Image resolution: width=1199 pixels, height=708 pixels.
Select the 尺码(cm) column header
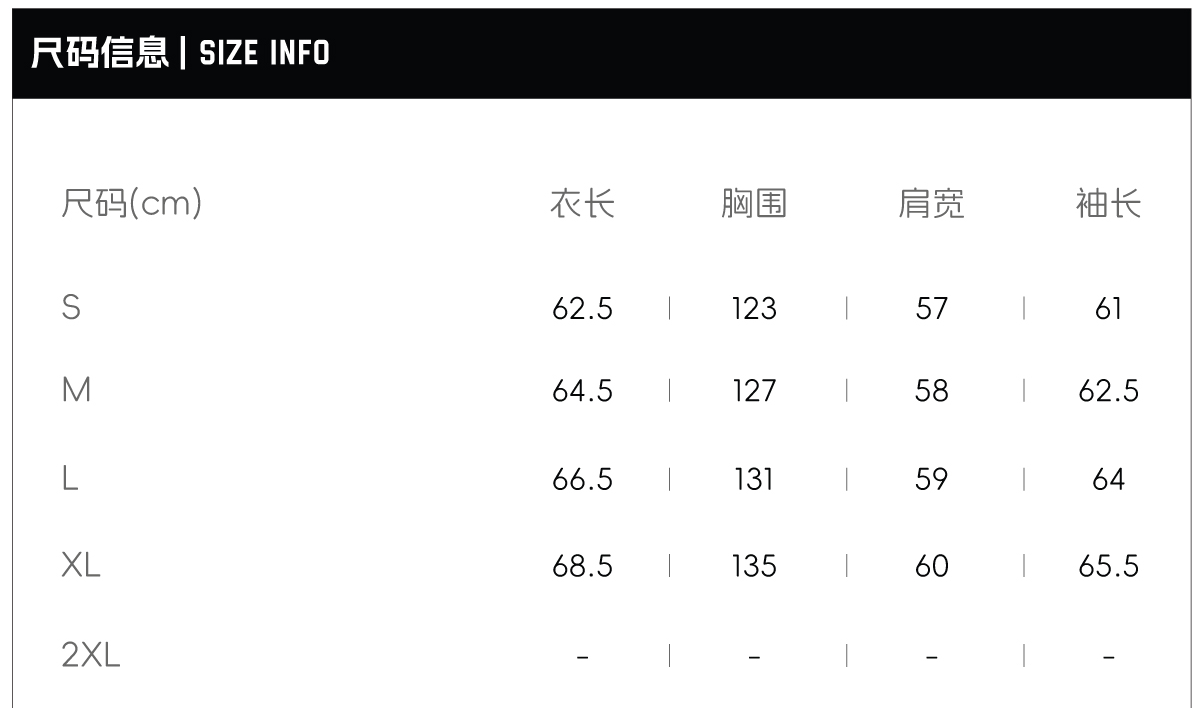coord(132,204)
